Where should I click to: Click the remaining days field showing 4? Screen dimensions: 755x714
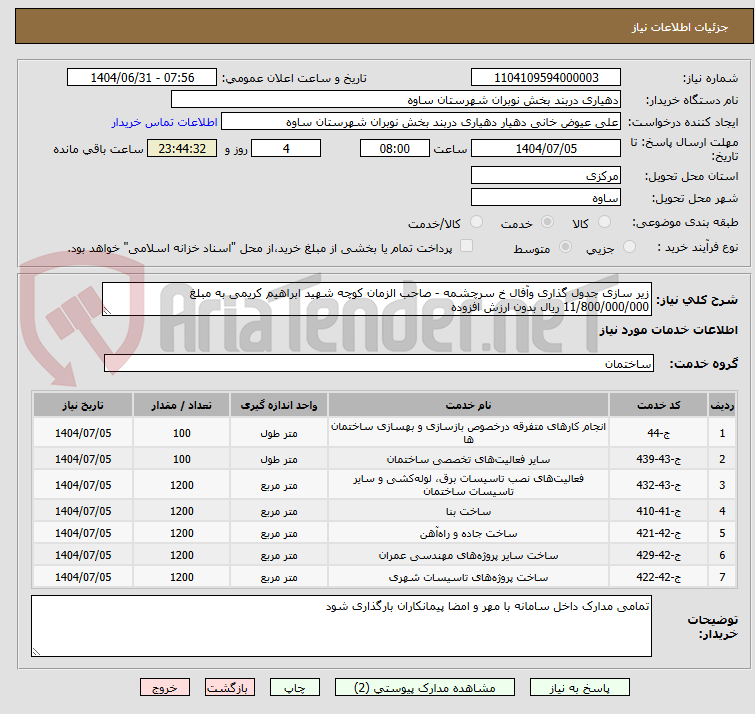point(286,148)
